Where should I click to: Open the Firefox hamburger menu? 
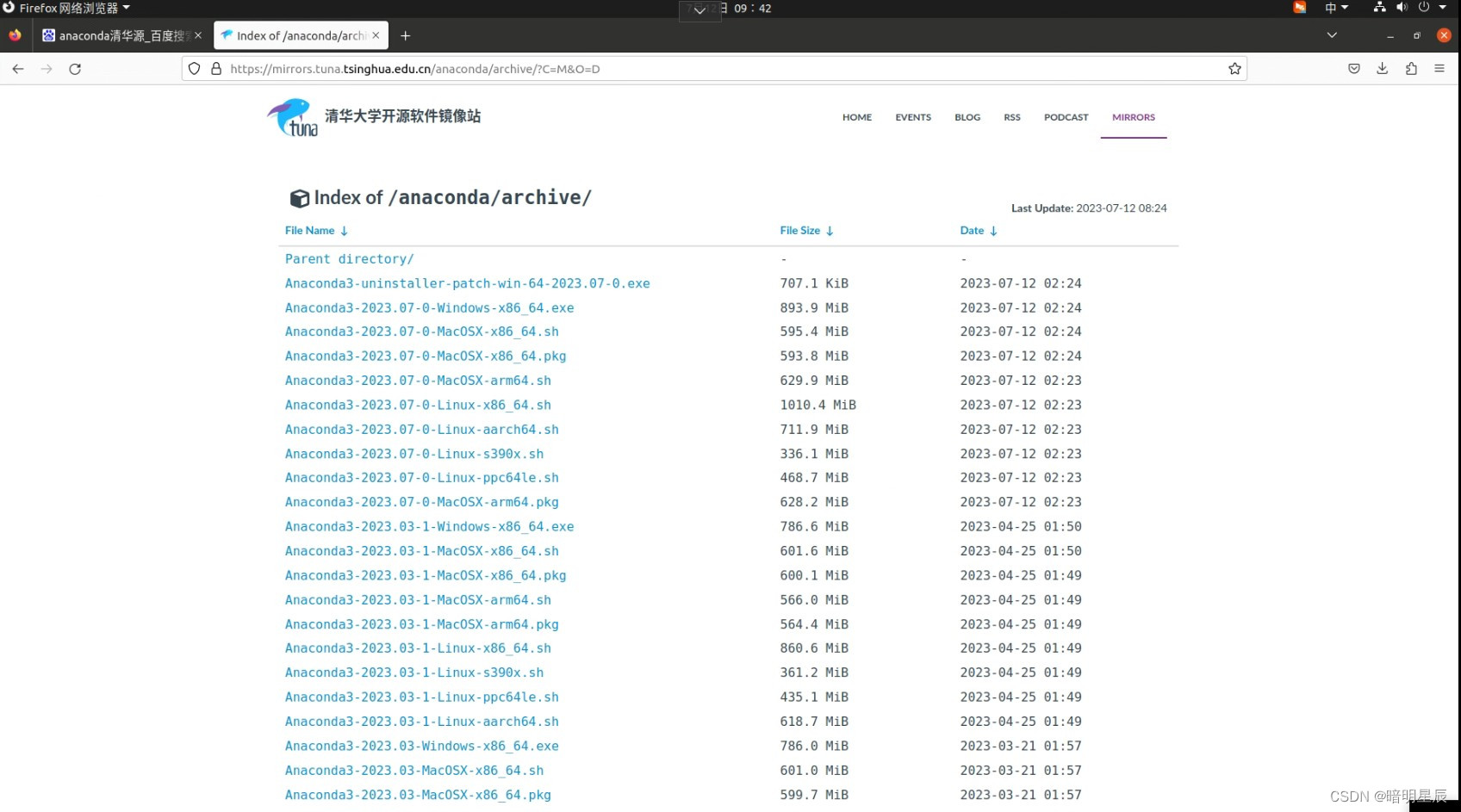pyautogui.click(x=1439, y=69)
